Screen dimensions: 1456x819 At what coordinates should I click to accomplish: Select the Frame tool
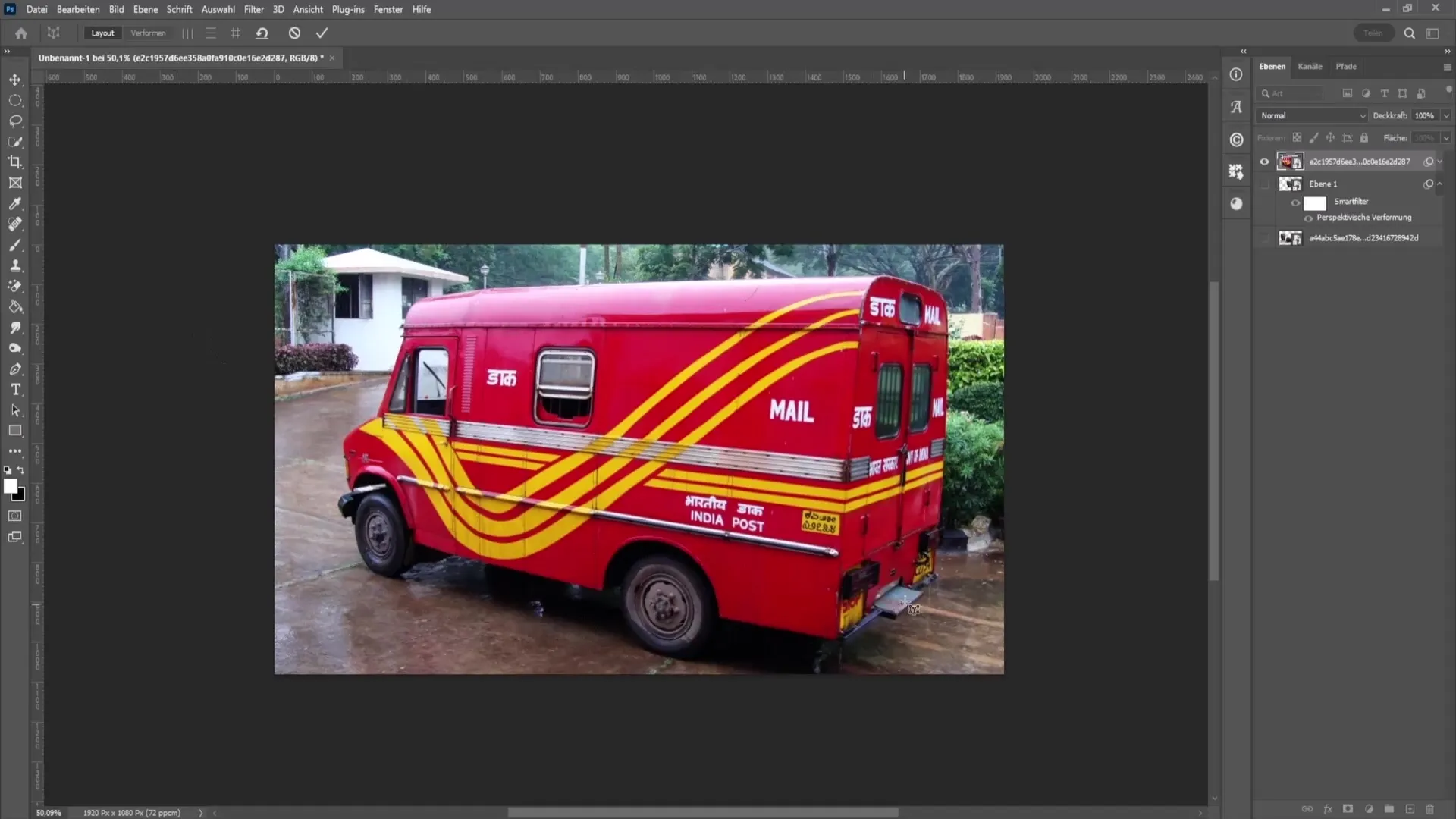[x=15, y=183]
